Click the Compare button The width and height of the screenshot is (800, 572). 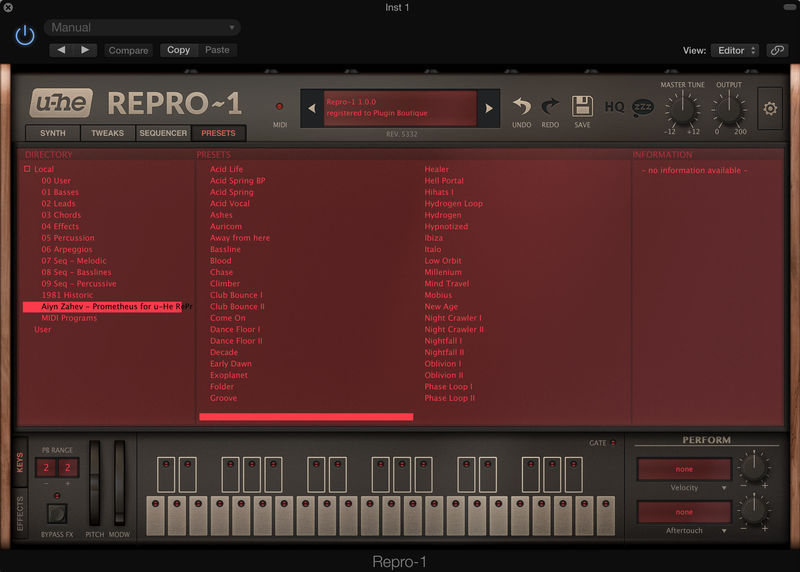128,50
